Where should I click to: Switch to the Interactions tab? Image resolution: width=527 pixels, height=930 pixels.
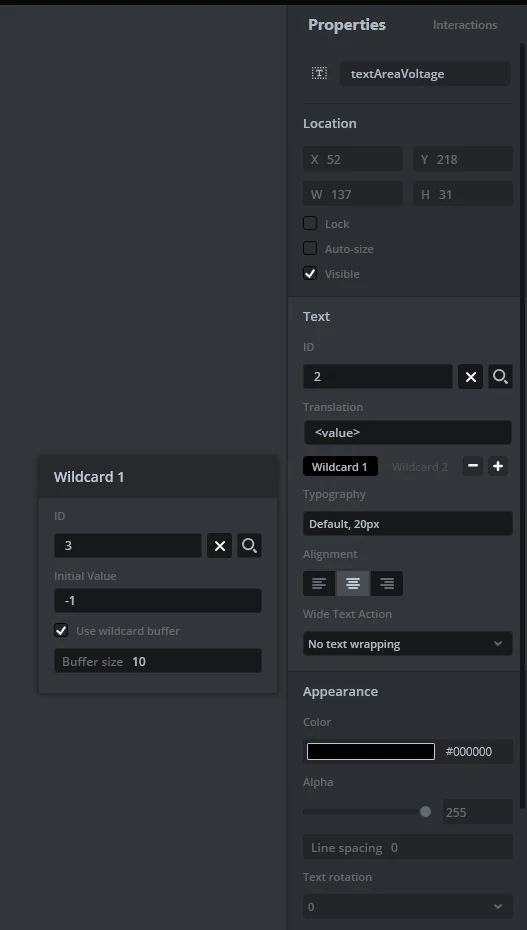(465, 25)
